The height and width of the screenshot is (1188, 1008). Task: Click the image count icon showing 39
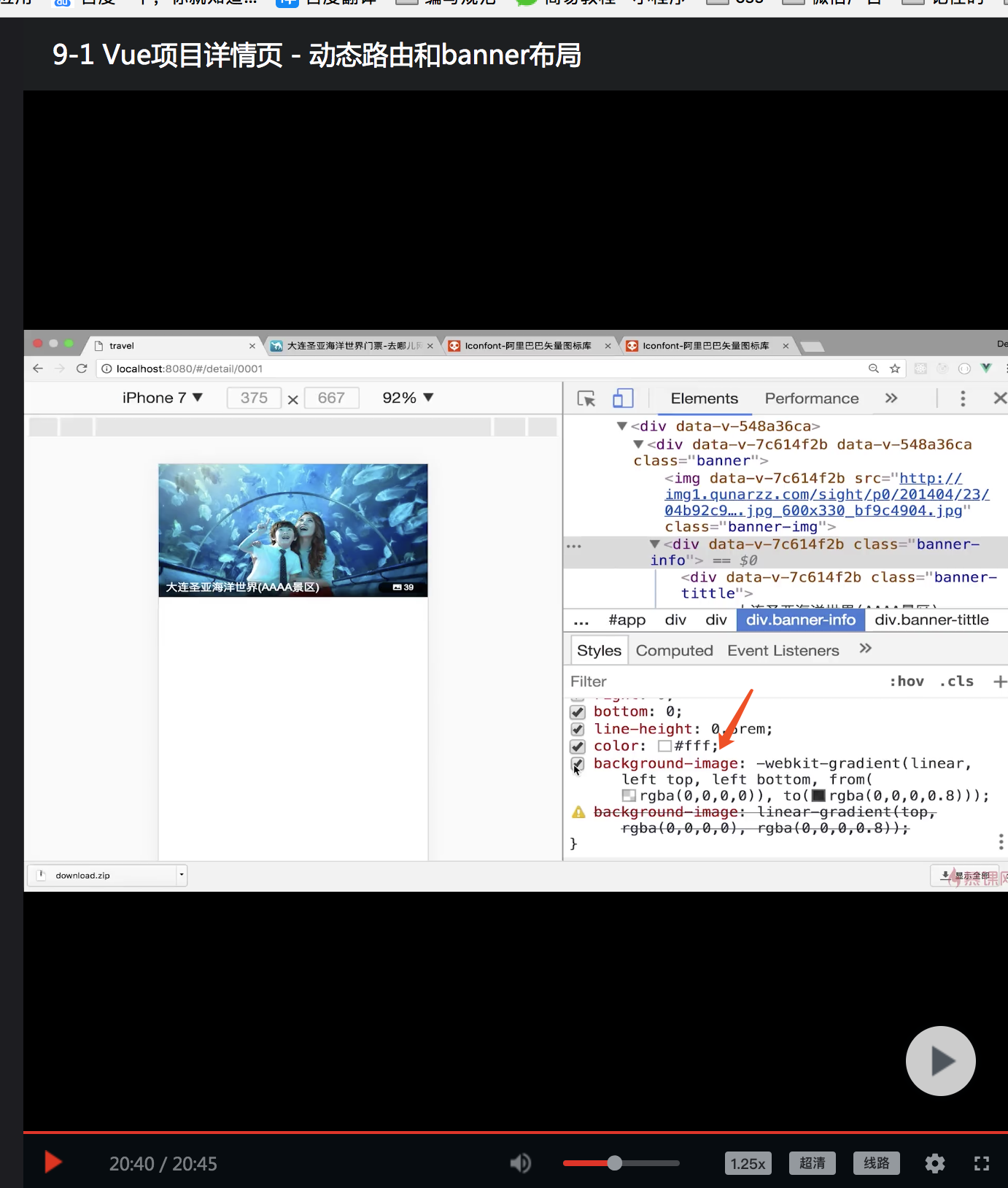coord(398,587)
